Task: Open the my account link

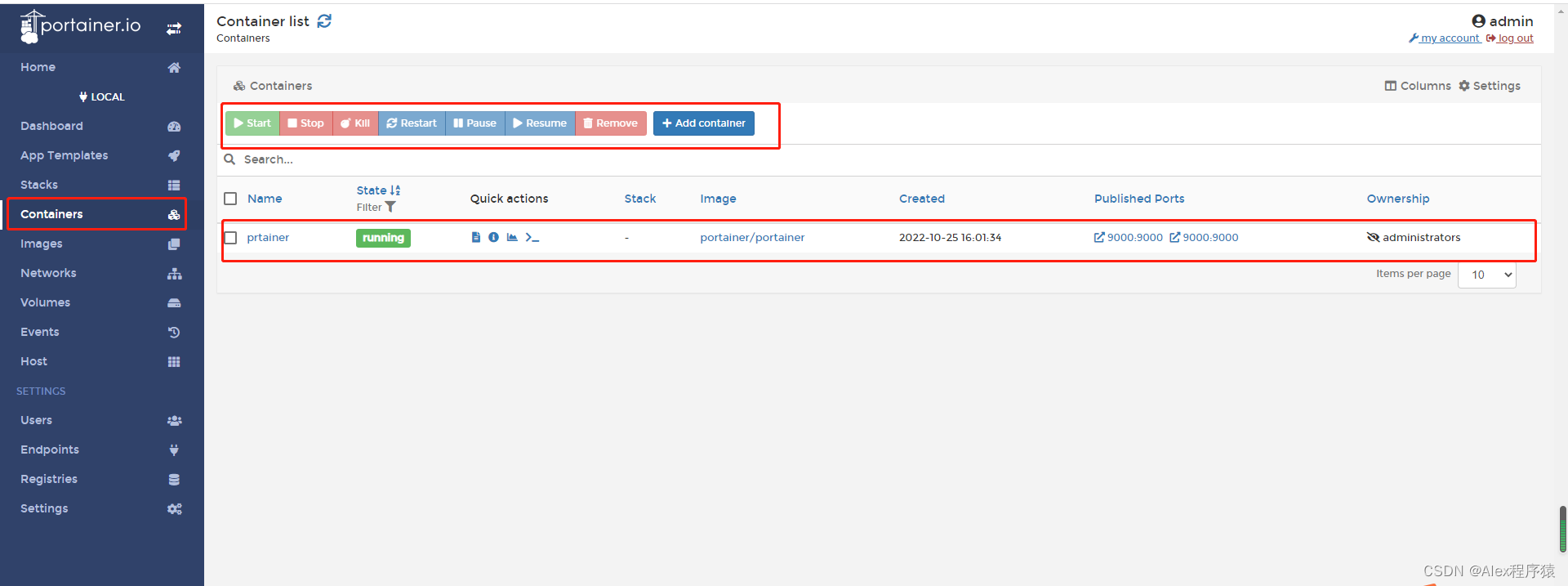Action: (x=1445, y=38)
